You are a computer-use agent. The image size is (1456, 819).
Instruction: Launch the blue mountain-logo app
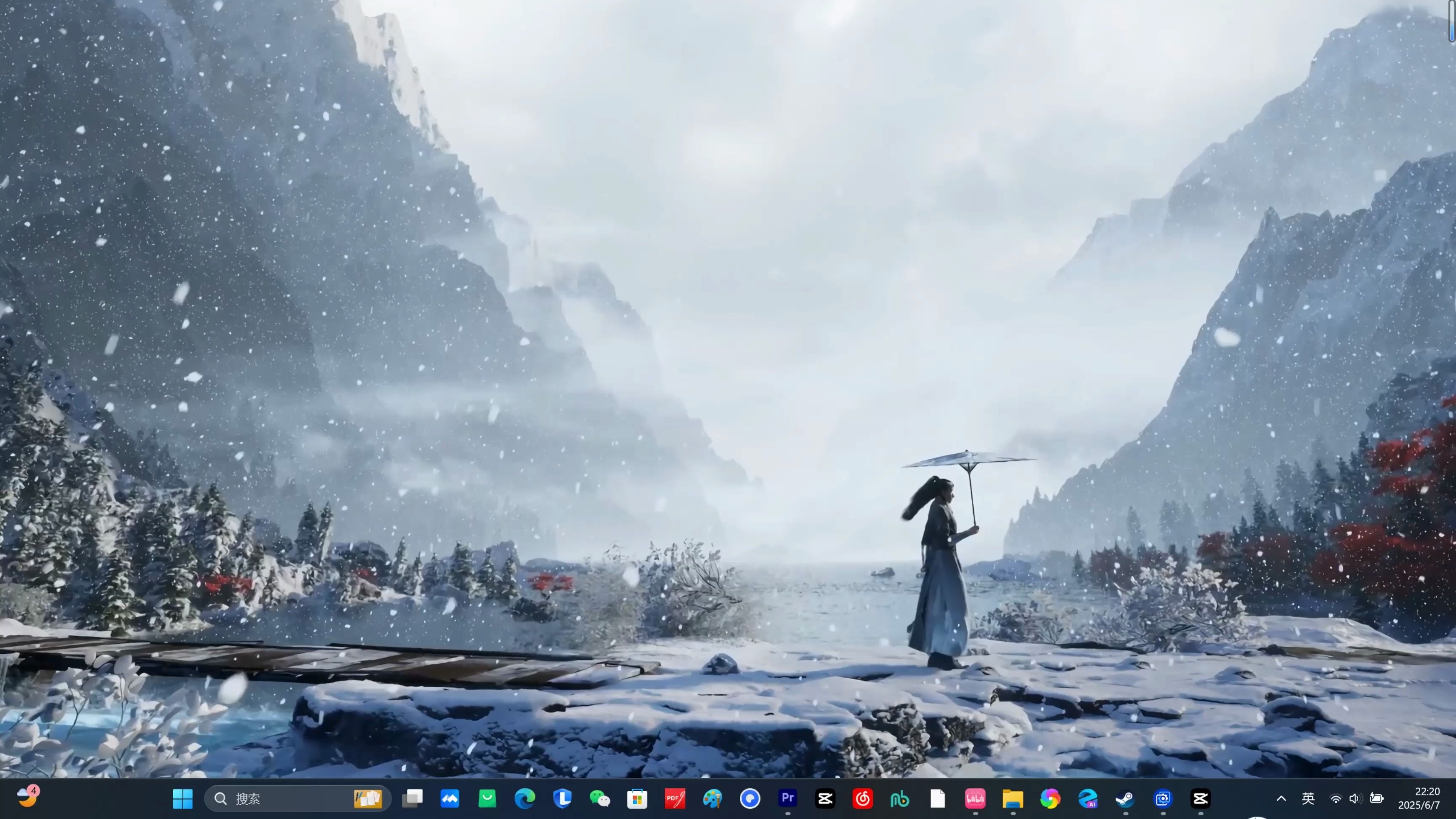coord(450,799)
